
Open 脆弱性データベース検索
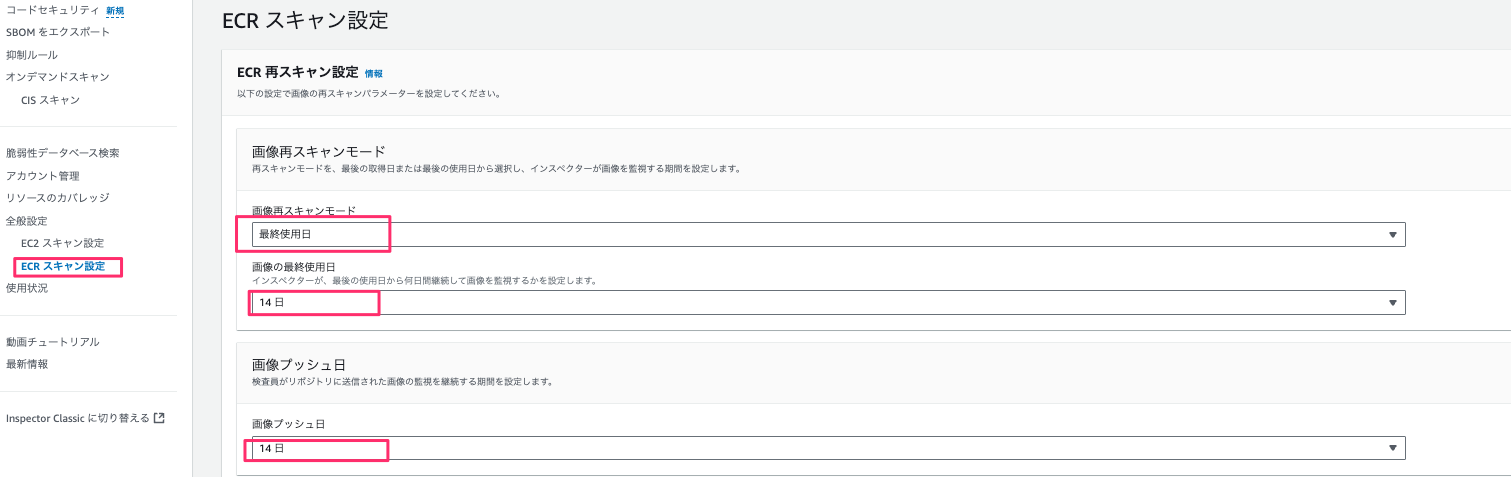(63, 153)
